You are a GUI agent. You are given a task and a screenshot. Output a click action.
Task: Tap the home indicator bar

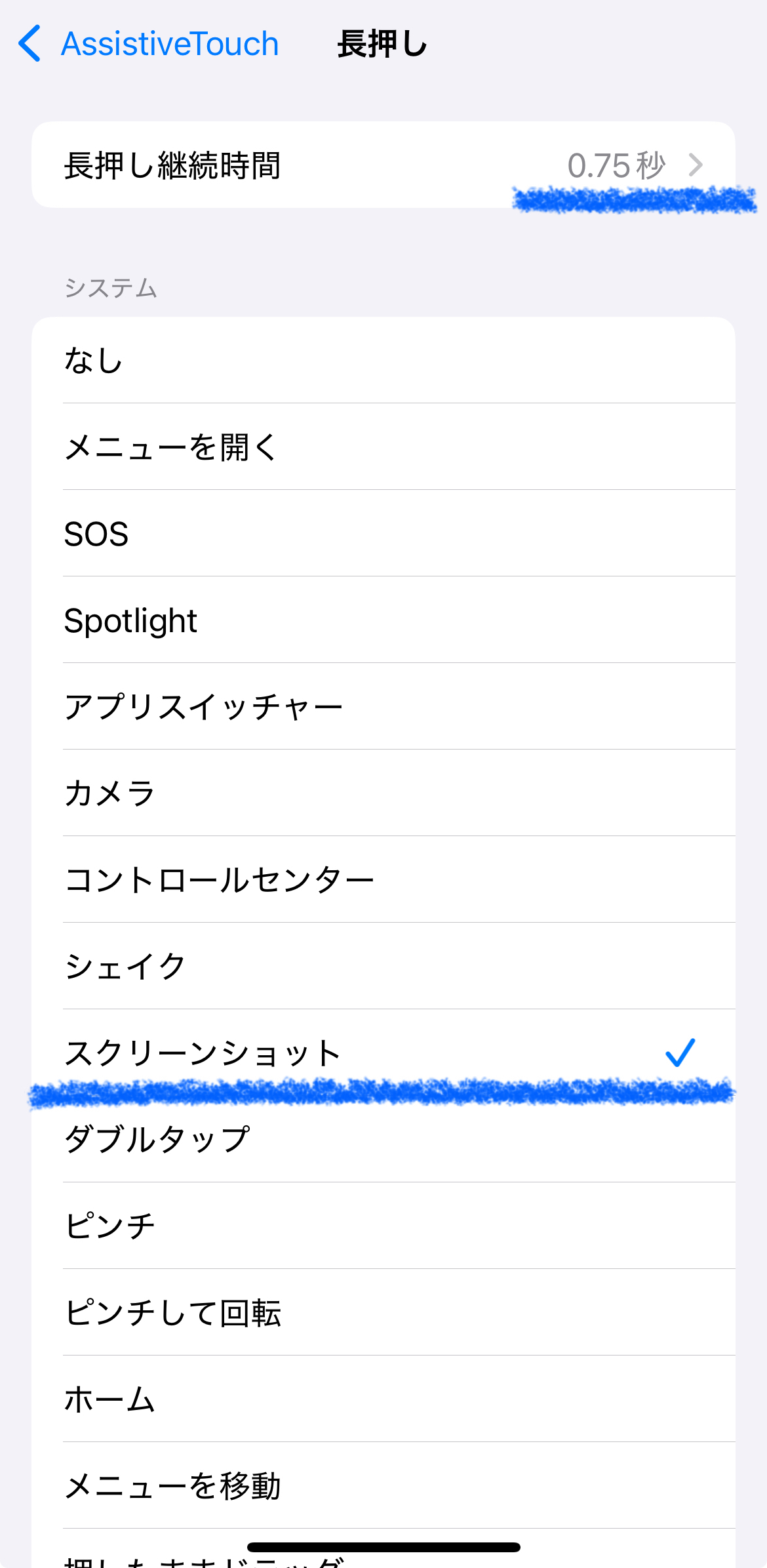383,1548
